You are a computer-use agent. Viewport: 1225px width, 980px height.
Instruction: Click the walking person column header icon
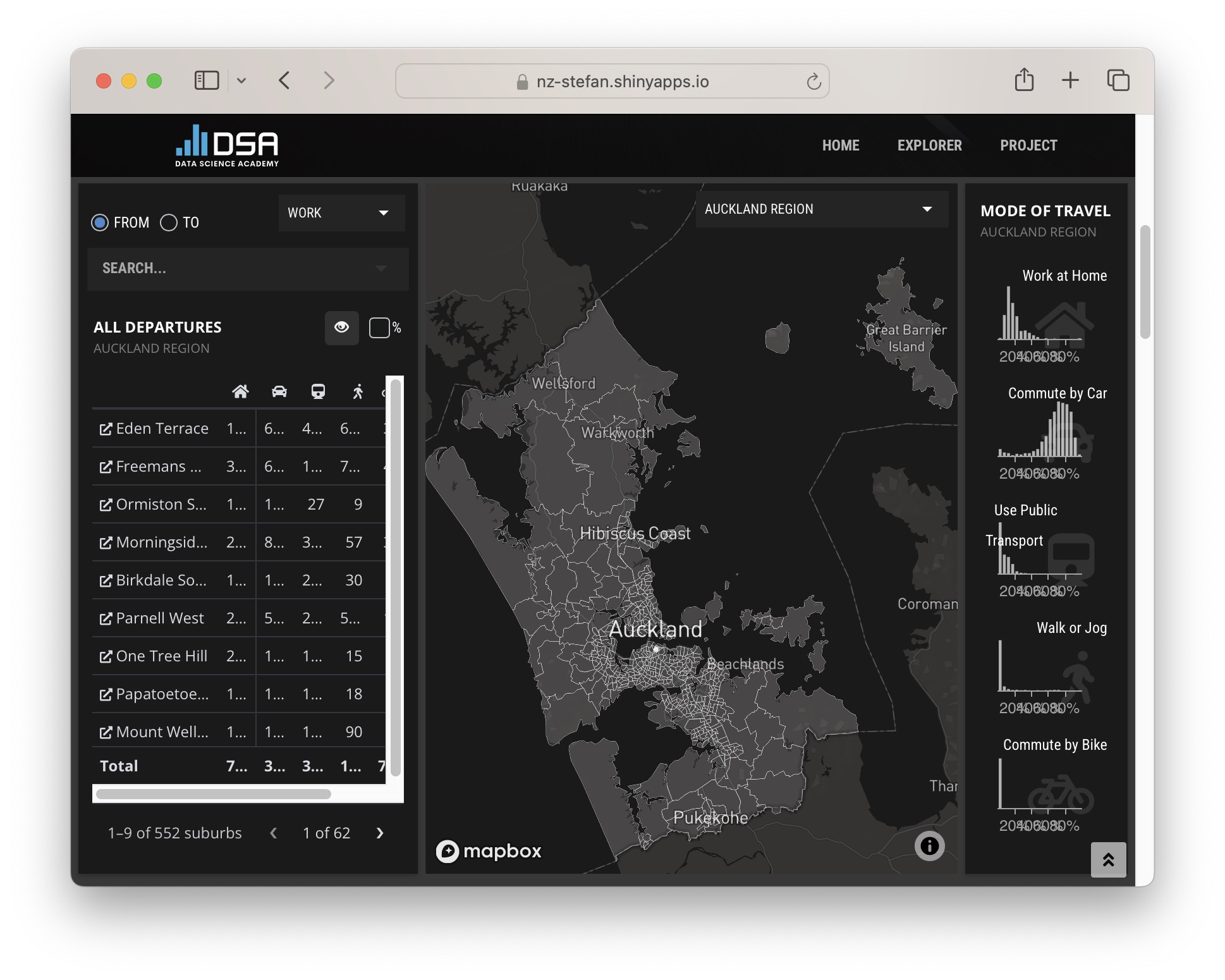pos(358,391)
